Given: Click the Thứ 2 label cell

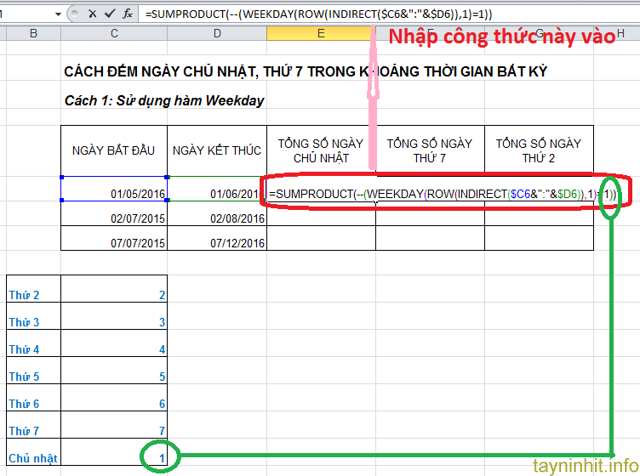Looking at the screenshot, I should [33, 294].
